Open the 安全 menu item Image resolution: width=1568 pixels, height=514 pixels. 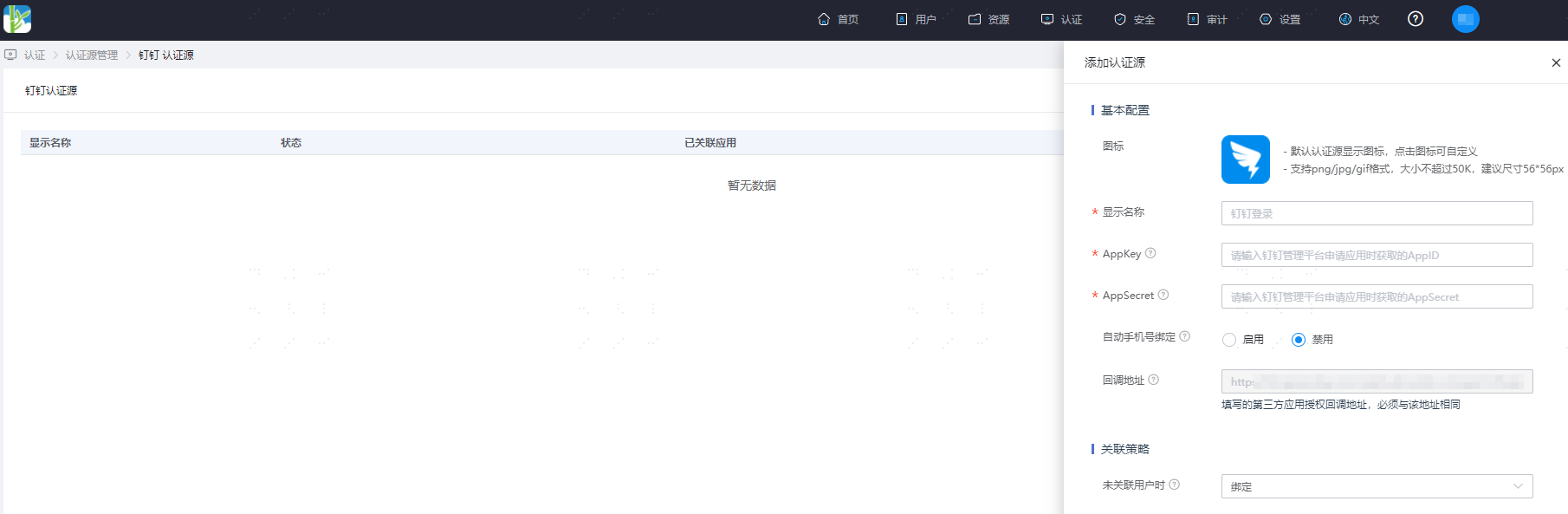click(x=1144, y=20)
